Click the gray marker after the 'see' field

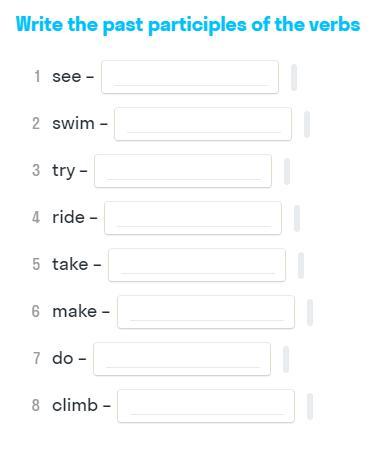[x=294, y=77]
